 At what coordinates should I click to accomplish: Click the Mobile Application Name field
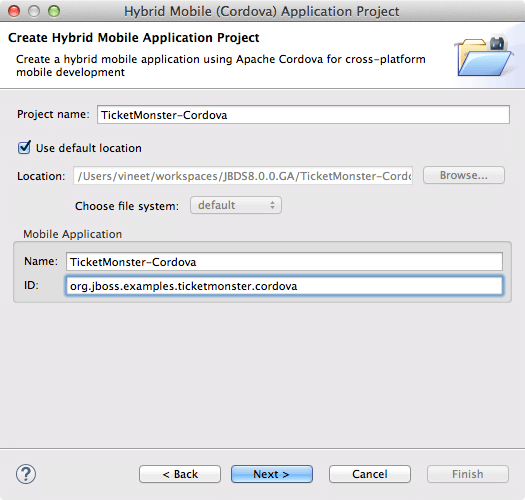coord(284,262)
